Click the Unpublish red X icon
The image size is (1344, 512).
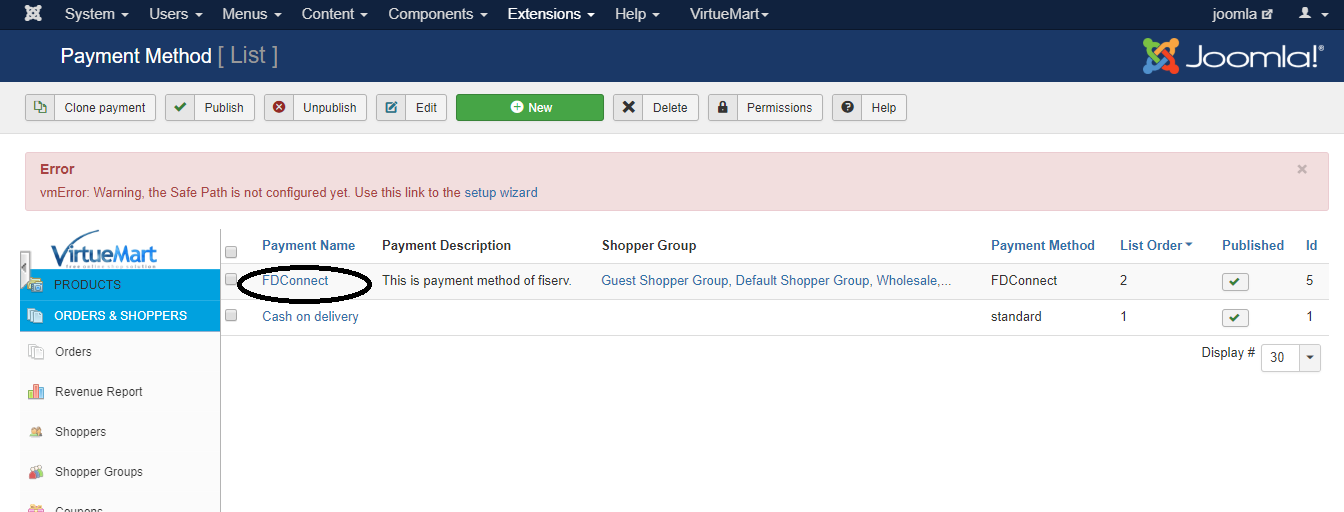(x=279, y=108)
